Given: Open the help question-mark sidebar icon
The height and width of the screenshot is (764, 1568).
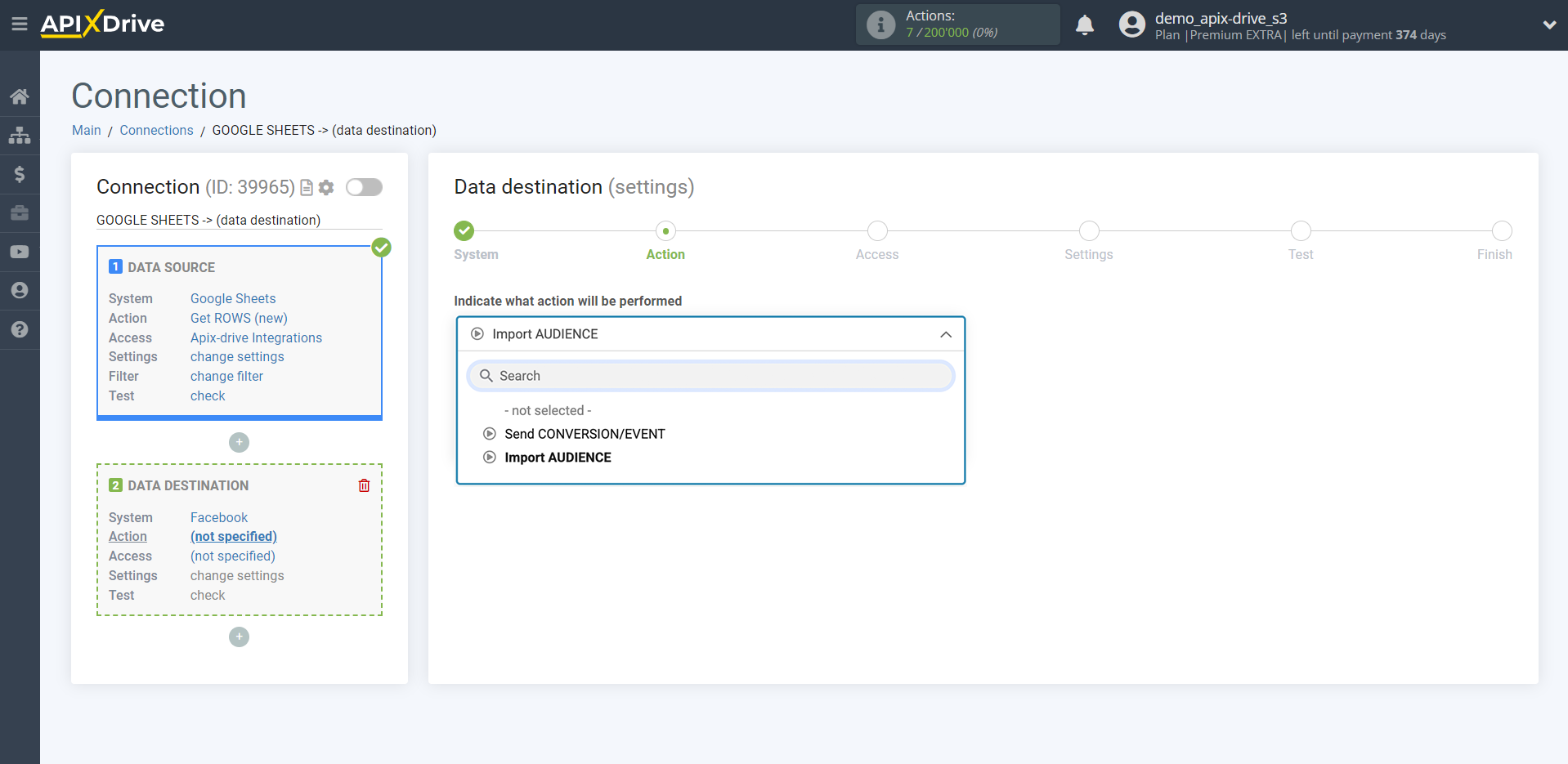Looking at the screenshot, I should coord(20,329).
